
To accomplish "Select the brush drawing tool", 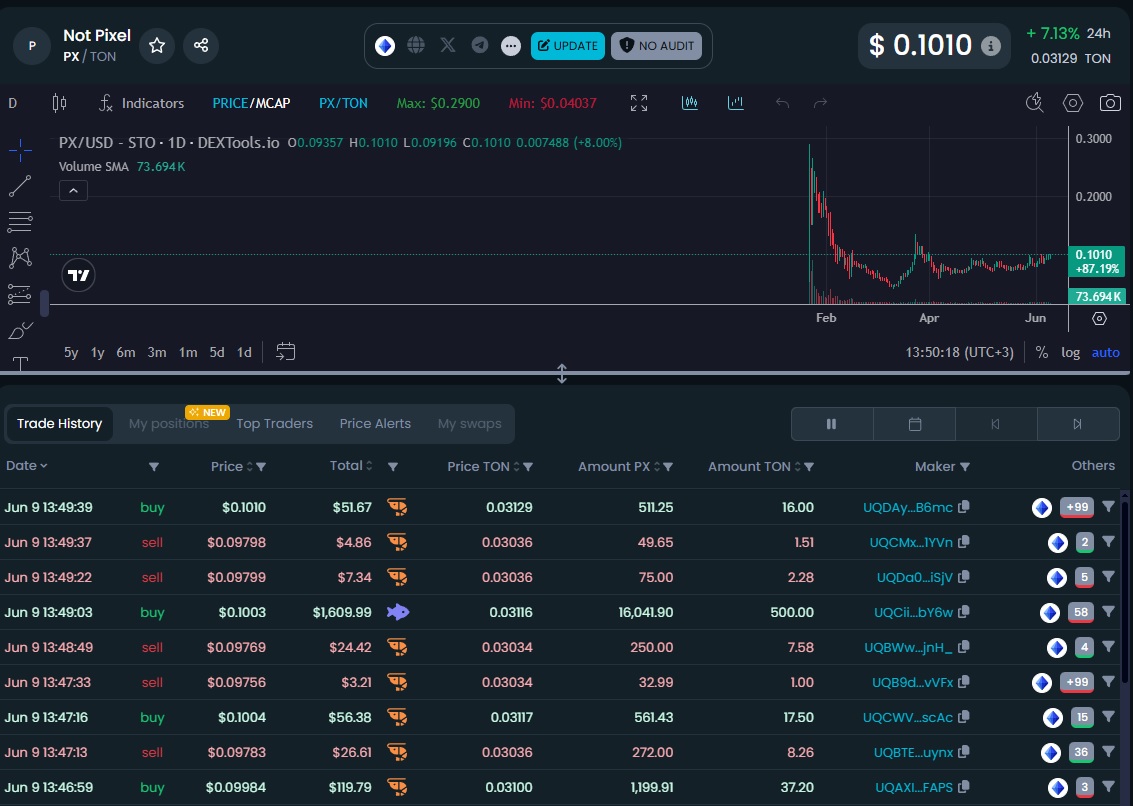I will [x=20, y=330].
